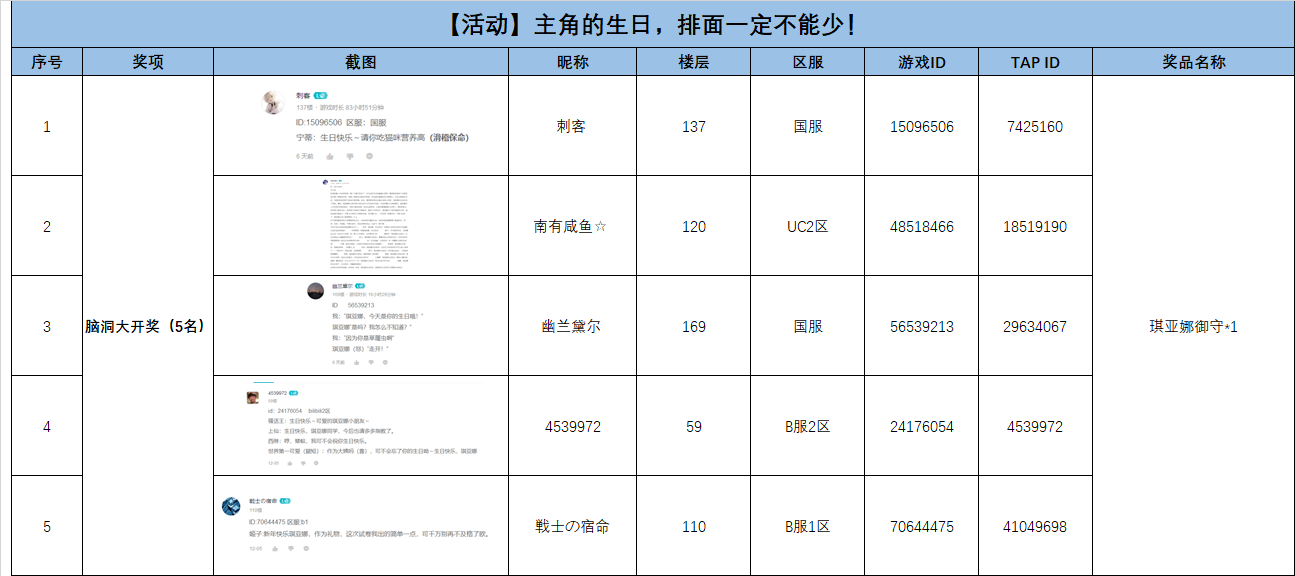Select floor value 169
Viewport: 1295px width, 576px height.
pos(694,326)
